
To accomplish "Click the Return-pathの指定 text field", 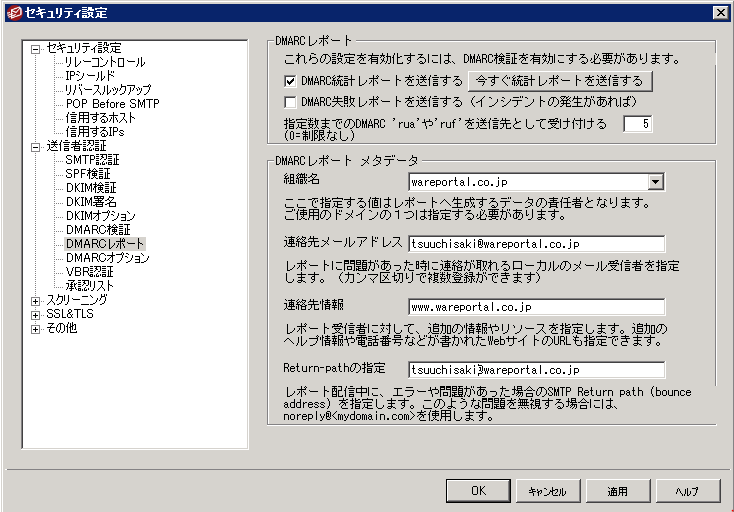I will (x=536, y=370).
